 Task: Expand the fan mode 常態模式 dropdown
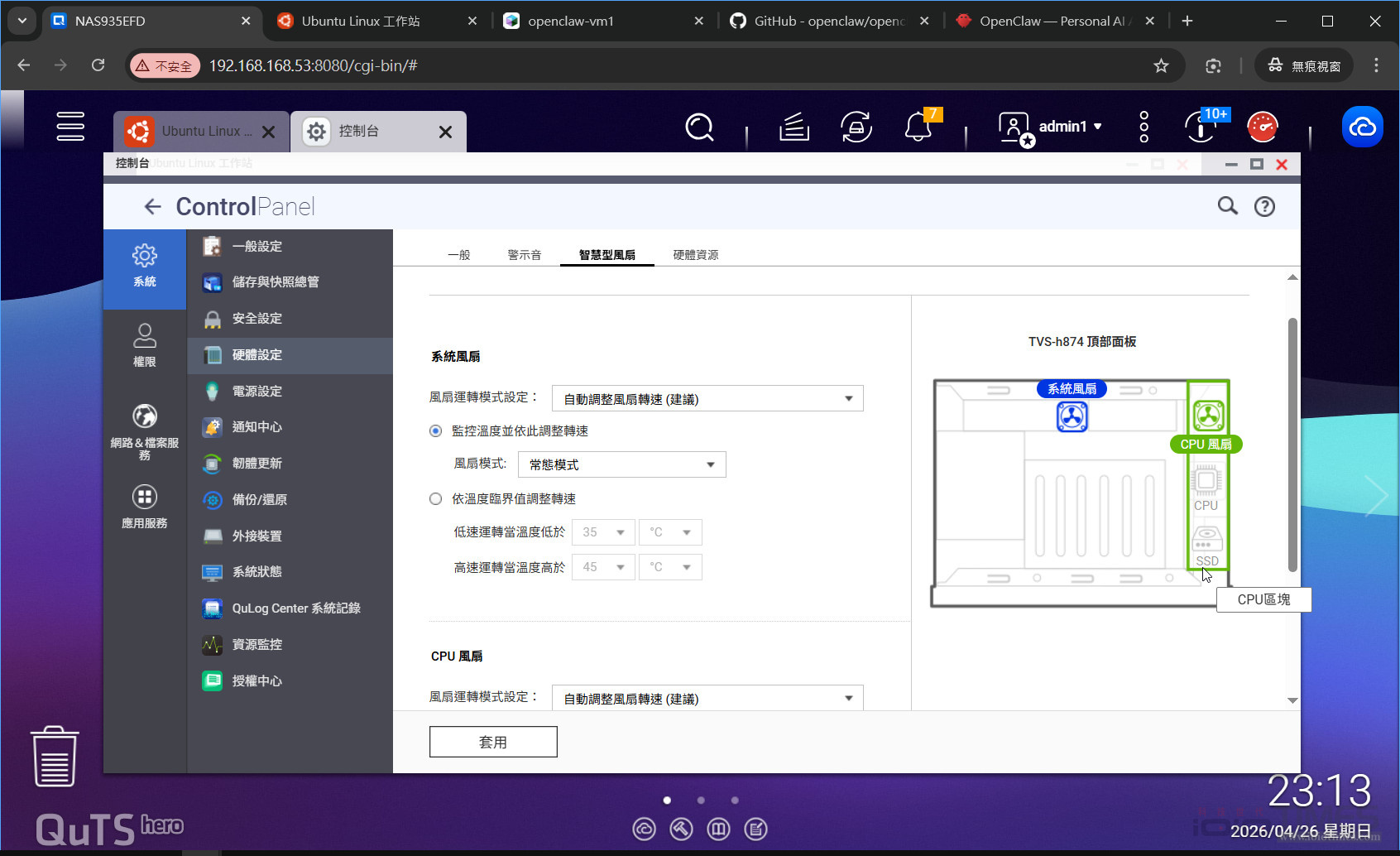click(x=621, y=465)
